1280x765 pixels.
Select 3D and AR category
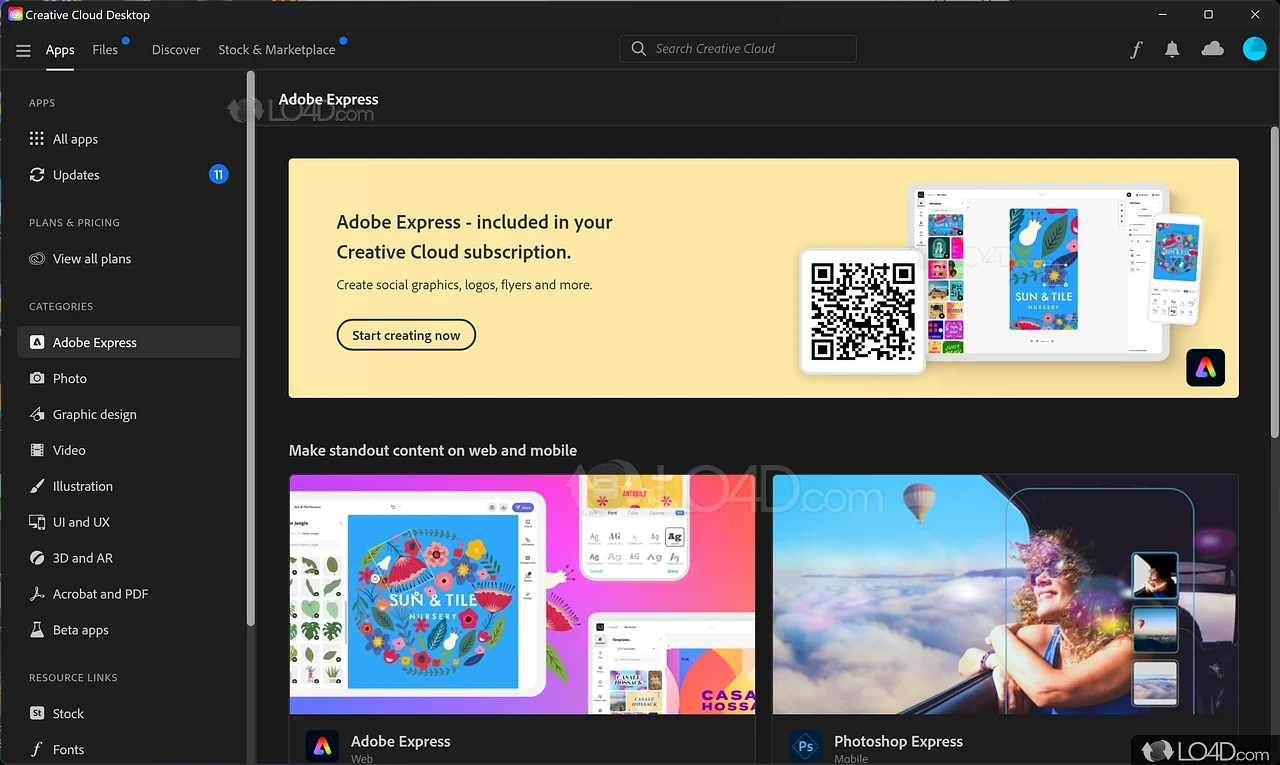click(129, 558)
